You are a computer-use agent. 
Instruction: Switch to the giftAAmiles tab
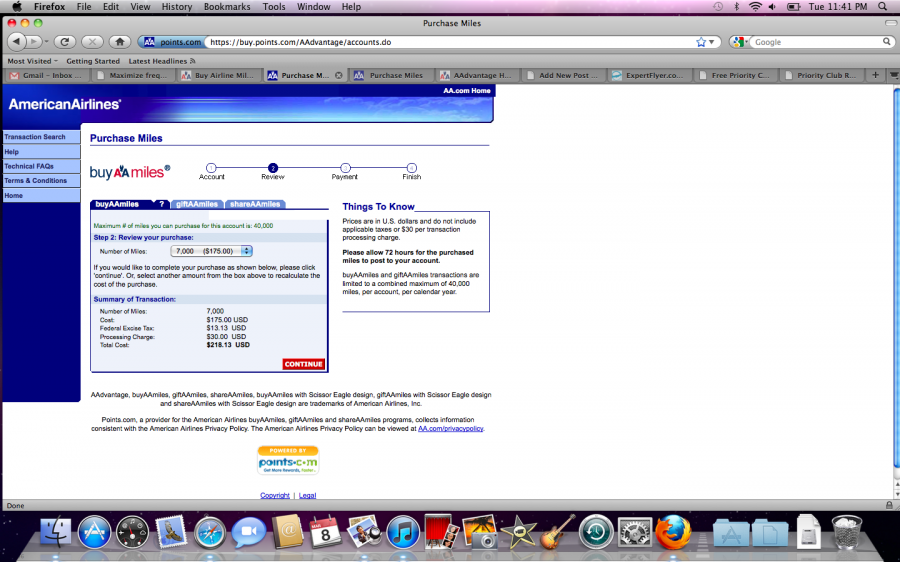pyautogui.click(x=197, y=204)
